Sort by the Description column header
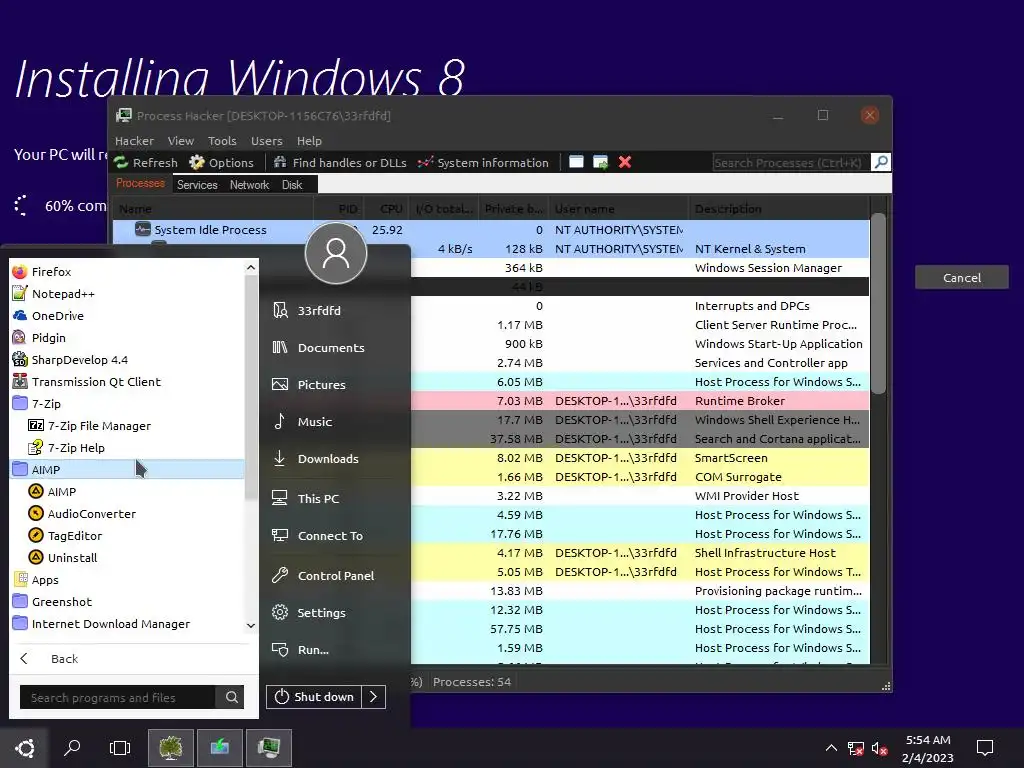The width and height of the screenshot is (1024, 768). coord(778,209)
